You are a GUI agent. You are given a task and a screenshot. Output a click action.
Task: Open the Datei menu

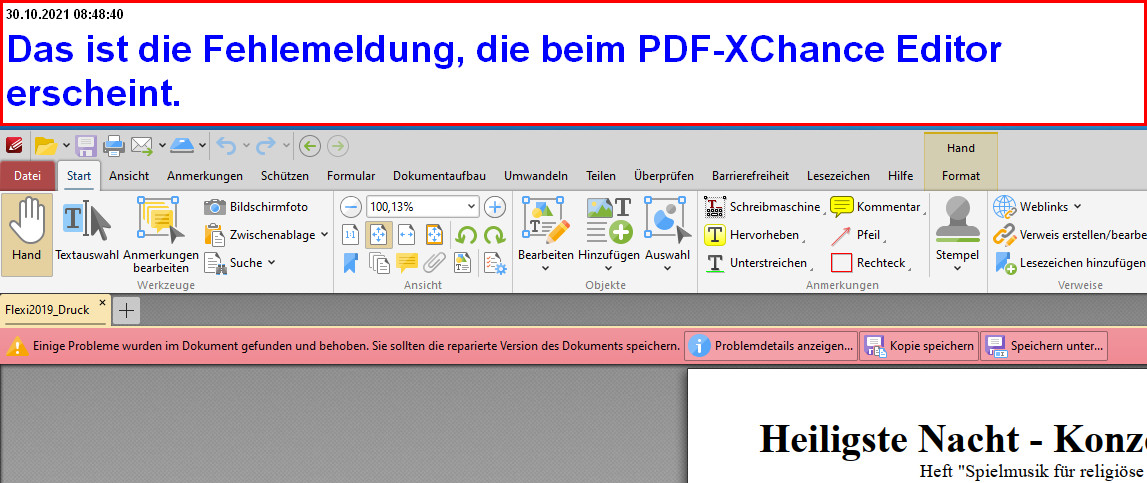28,176
